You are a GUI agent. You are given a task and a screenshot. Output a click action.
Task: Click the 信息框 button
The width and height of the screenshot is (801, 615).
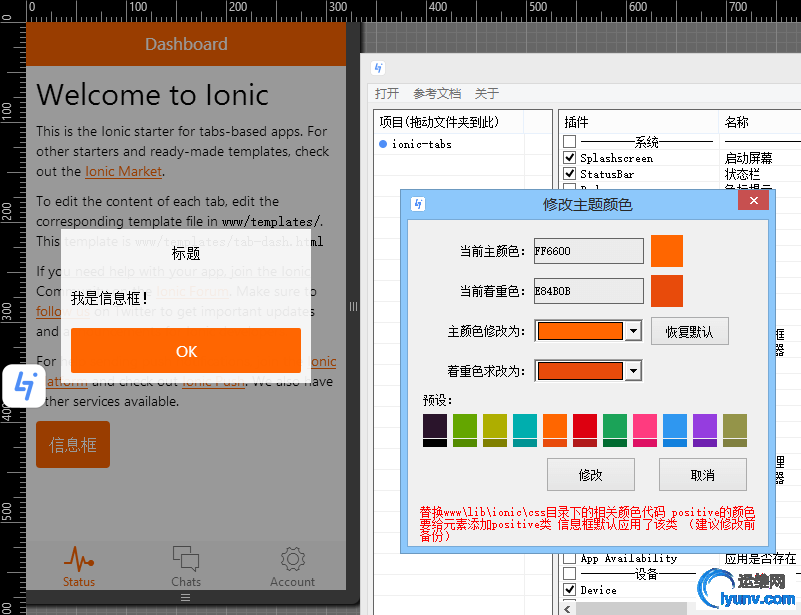tap(73, 444)
